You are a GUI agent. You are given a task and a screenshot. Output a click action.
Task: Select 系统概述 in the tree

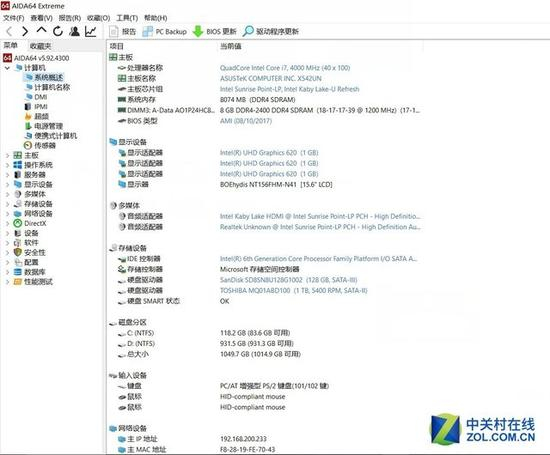pos(44,77)
